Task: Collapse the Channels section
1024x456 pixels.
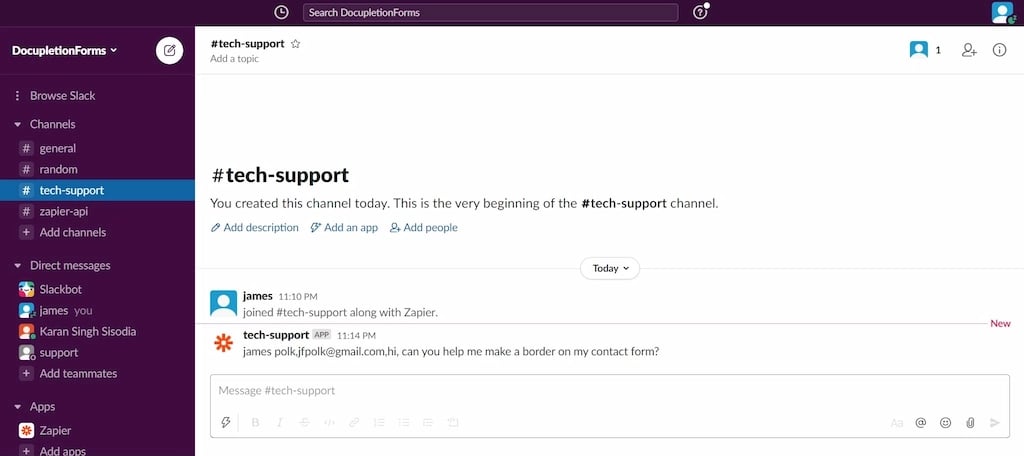Action: coord(17,124)
